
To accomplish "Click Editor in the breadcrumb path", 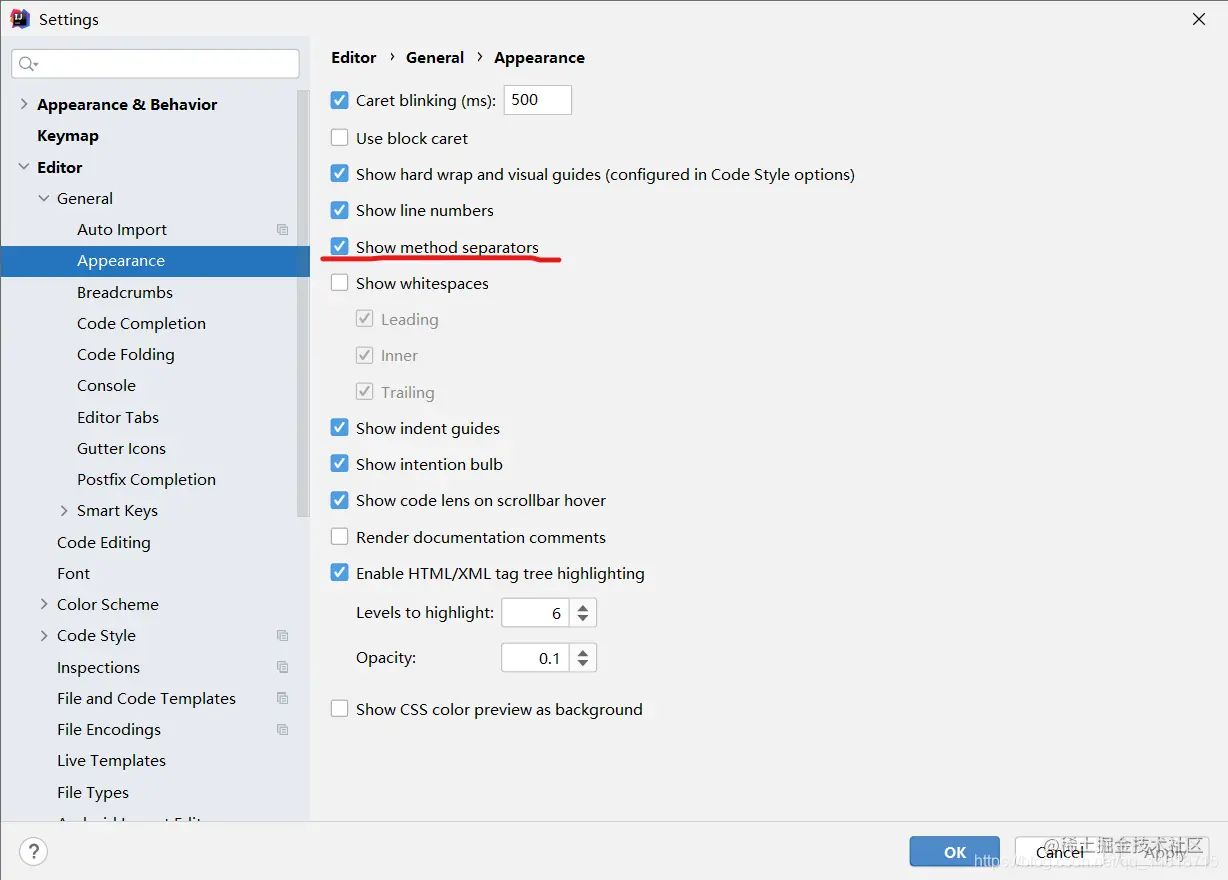I will [354, 57].
